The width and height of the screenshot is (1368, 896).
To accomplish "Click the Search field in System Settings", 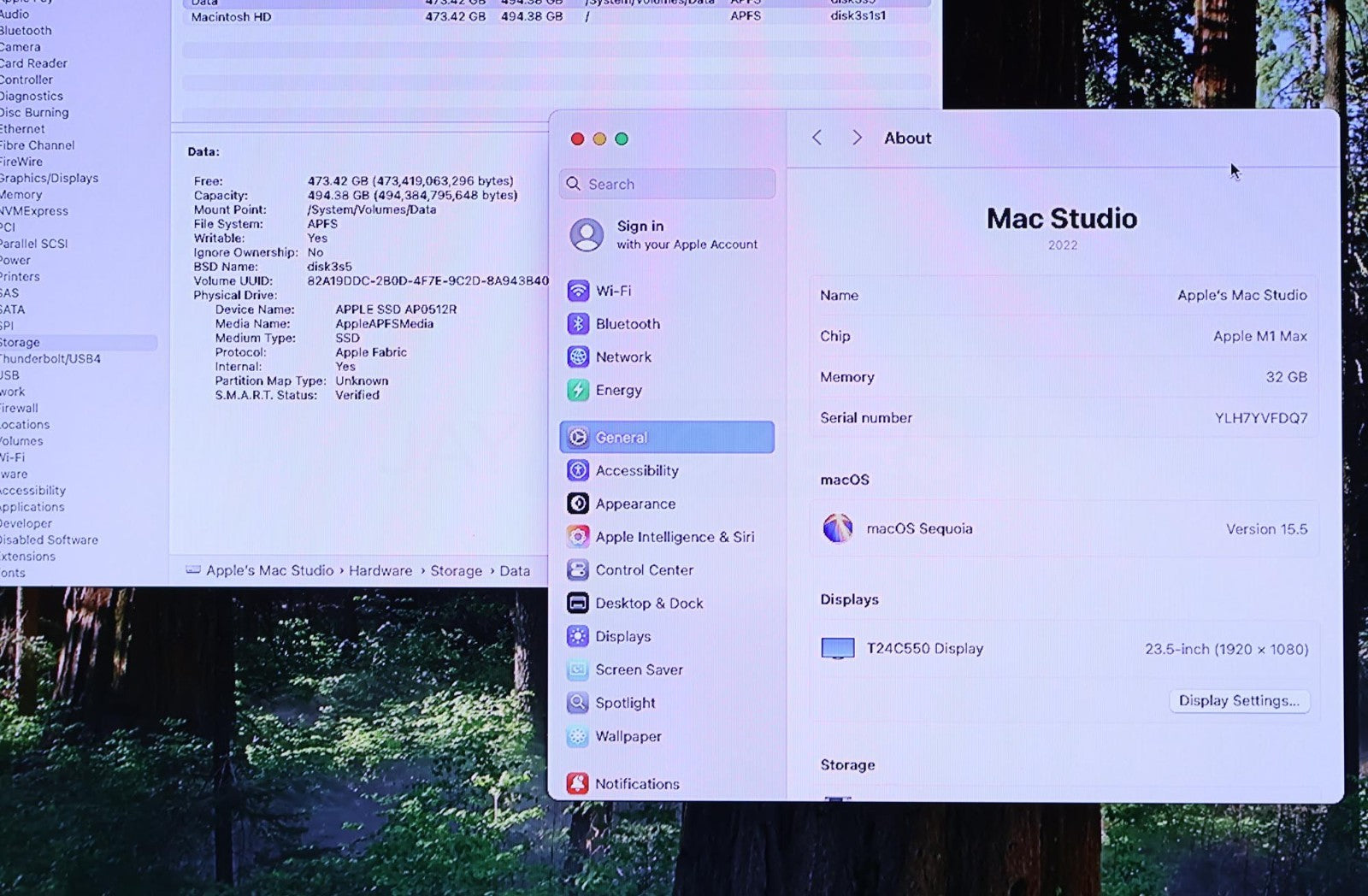I will point(667,184).
